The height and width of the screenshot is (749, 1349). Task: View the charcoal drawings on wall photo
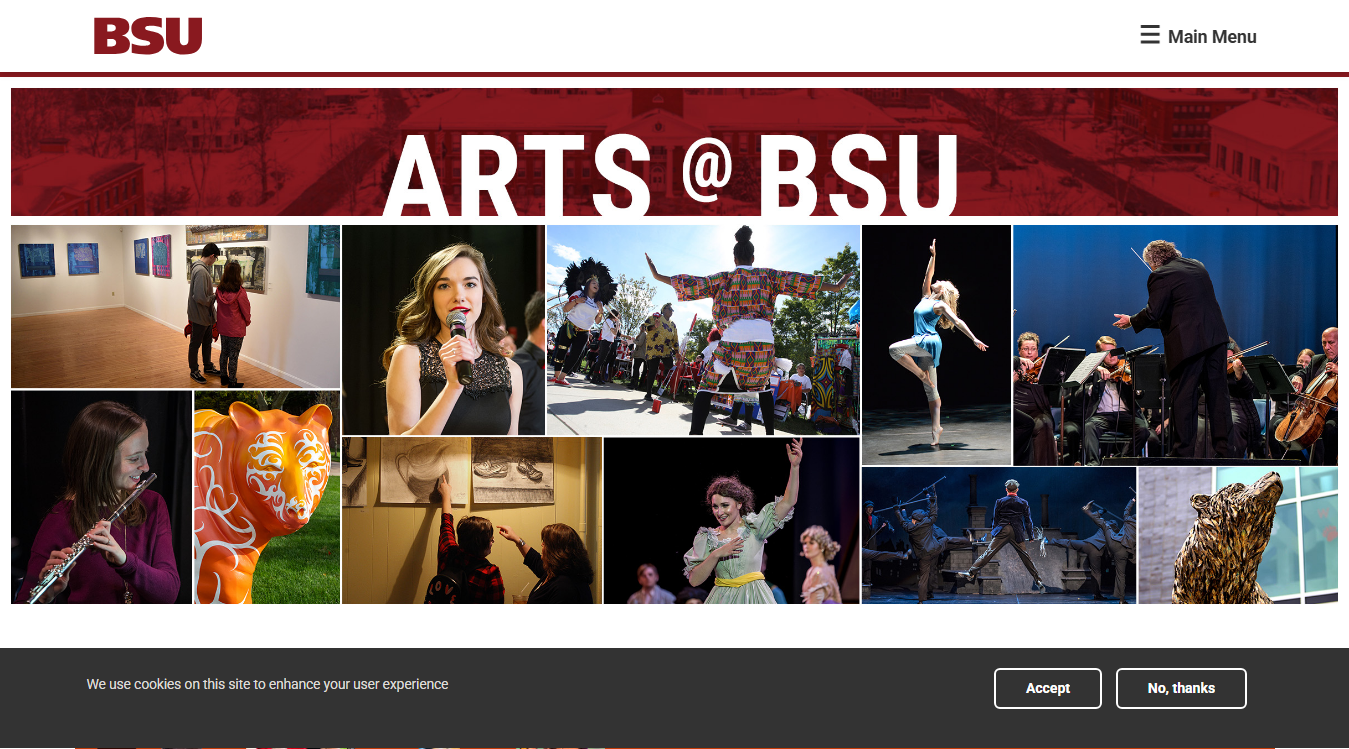click(472, 520)
